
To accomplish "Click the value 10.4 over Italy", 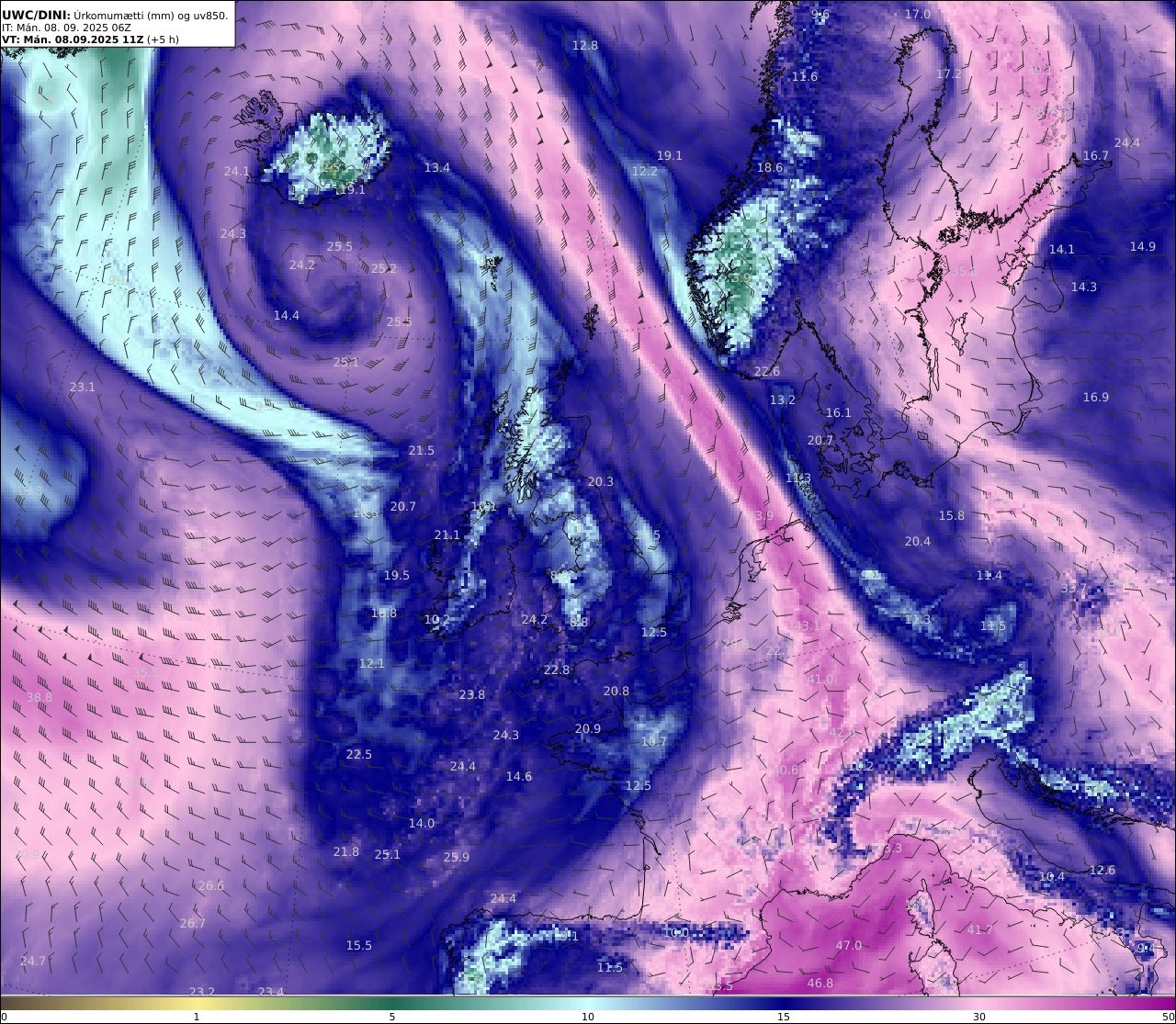I will (x=1052, y=876).
